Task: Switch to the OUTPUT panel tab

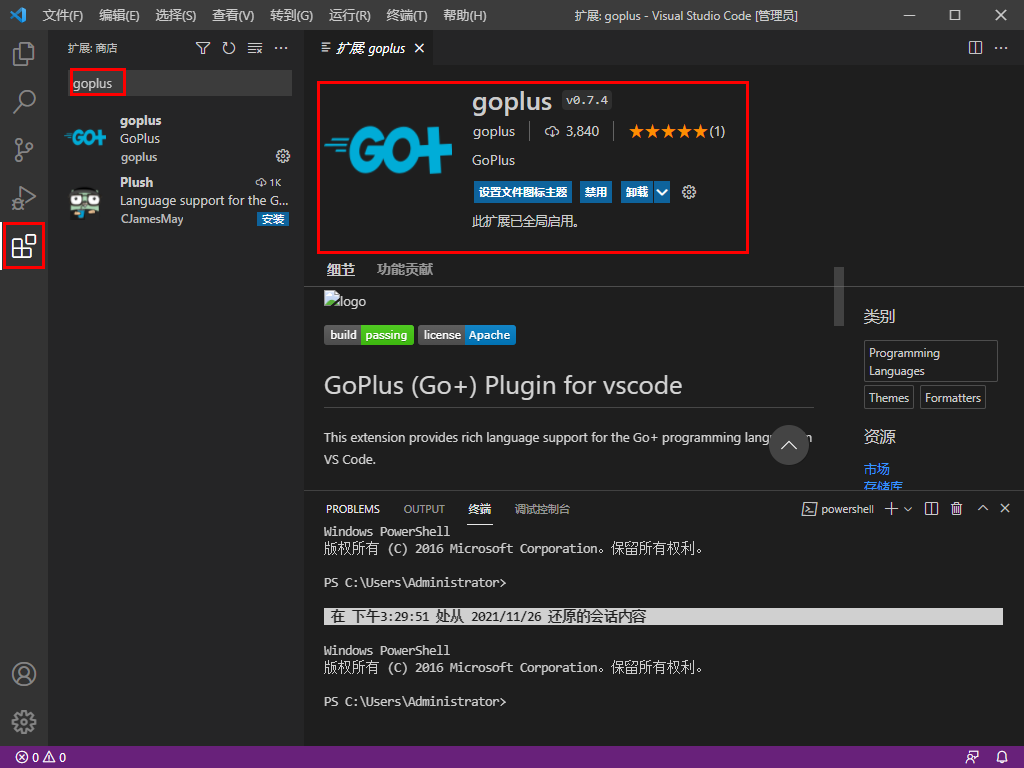Action: point(424,509)
